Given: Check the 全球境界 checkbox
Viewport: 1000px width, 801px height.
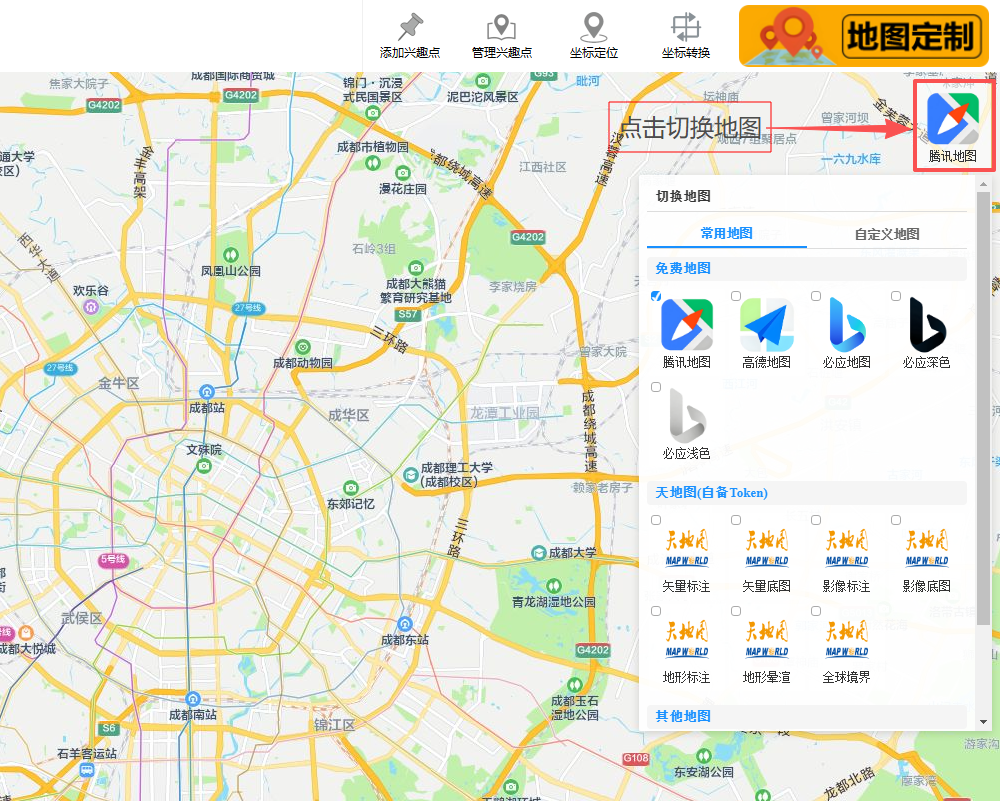Looking at the screenshot, I should [816, 611].
